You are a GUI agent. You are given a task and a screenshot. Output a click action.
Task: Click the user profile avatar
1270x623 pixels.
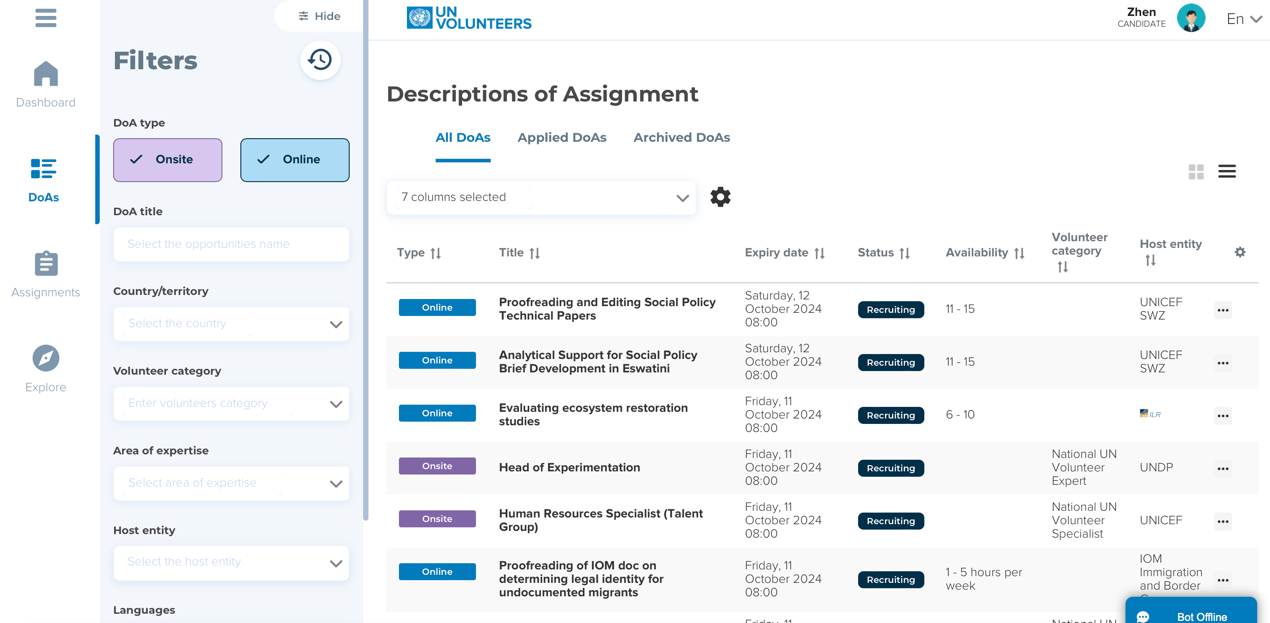(x=1190, y=18)
